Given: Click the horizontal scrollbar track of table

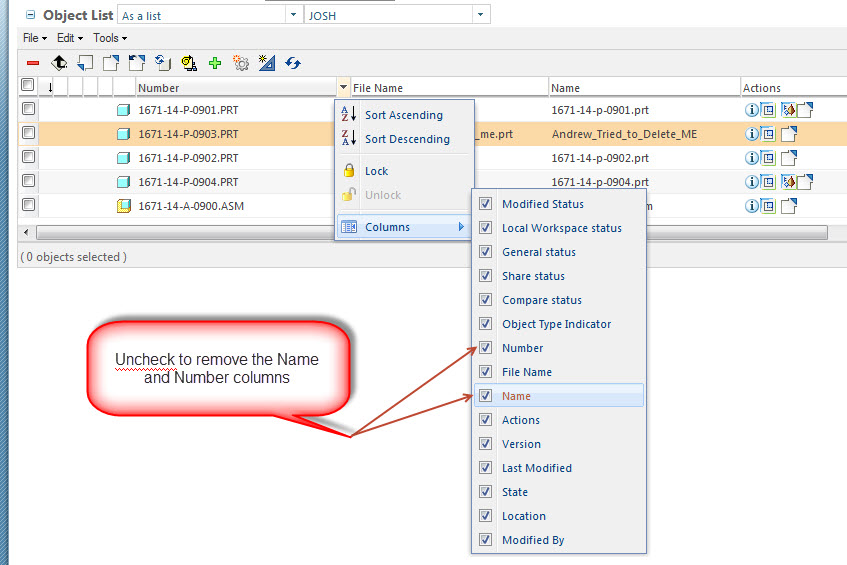Looking at the screenshot, I should point(432,233).
